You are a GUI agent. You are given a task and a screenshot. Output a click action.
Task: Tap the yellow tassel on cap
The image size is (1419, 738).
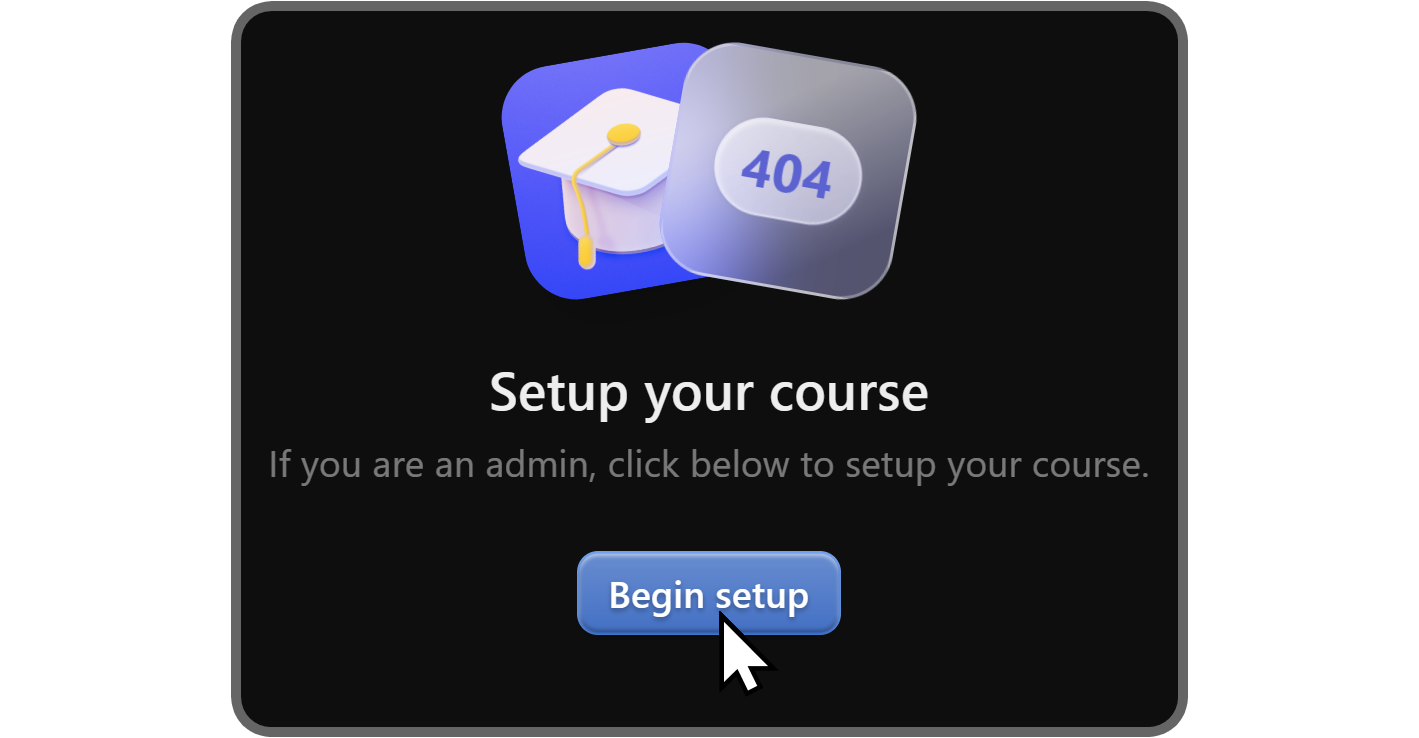585,205
